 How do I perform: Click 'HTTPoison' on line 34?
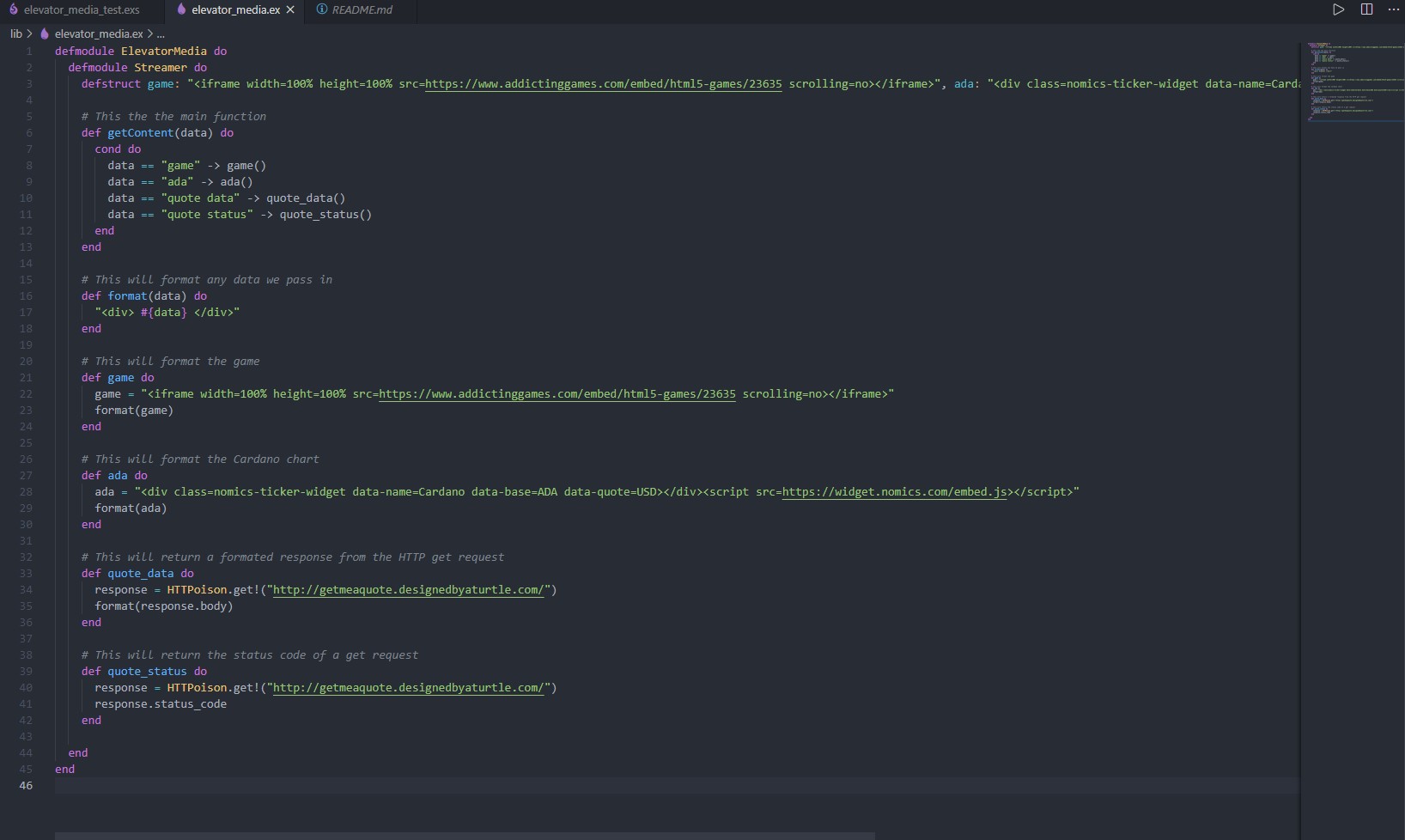click(x=197, y=590)
